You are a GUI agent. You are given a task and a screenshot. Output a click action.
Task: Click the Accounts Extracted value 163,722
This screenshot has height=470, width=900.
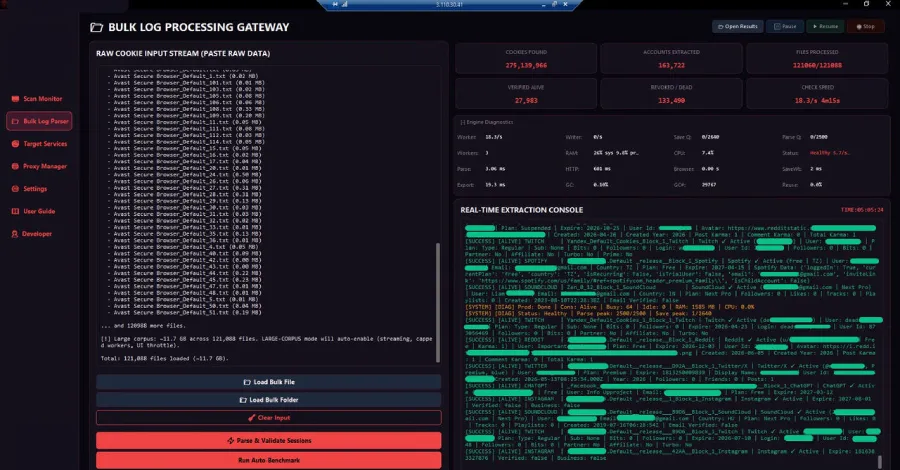[672, 65]
